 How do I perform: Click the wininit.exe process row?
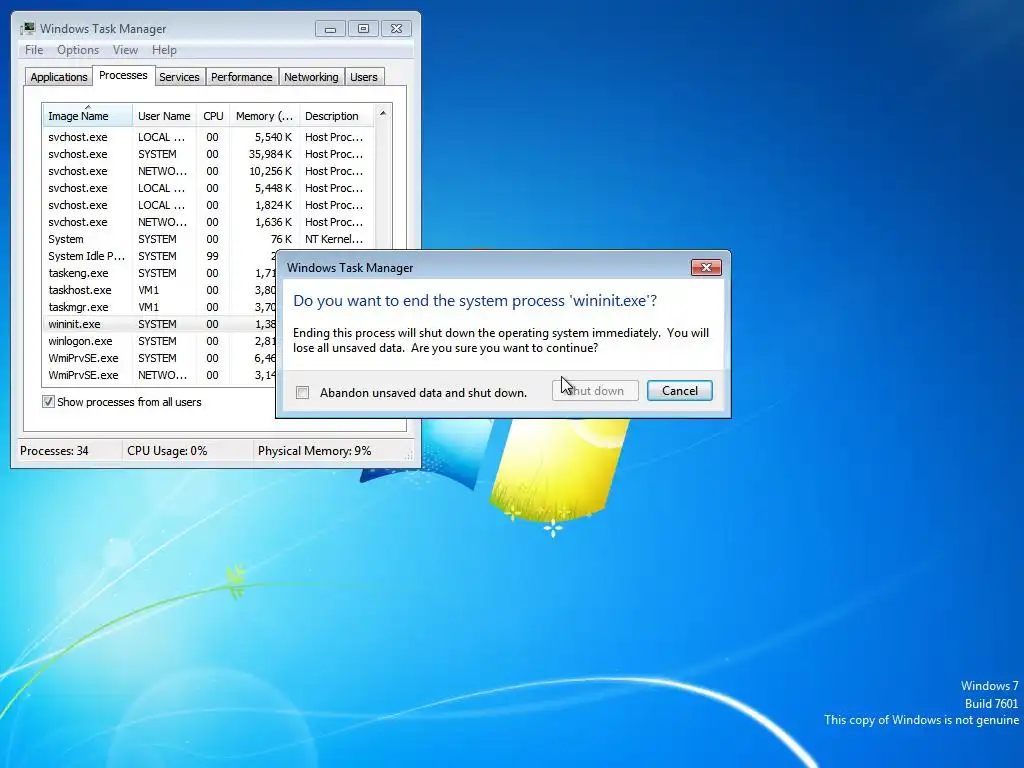(159, 324)
